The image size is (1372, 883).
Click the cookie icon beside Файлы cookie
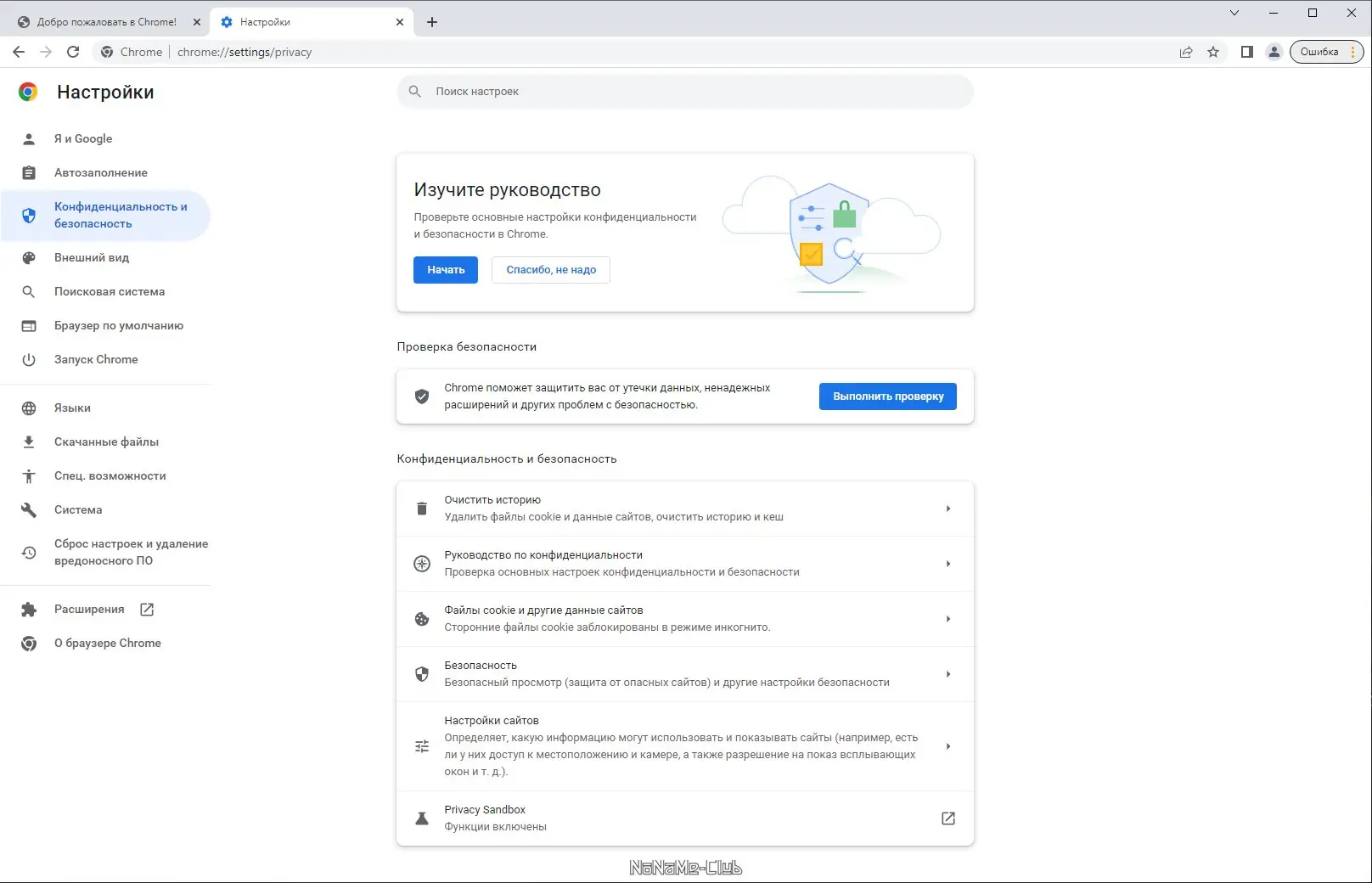pos(422,619)
